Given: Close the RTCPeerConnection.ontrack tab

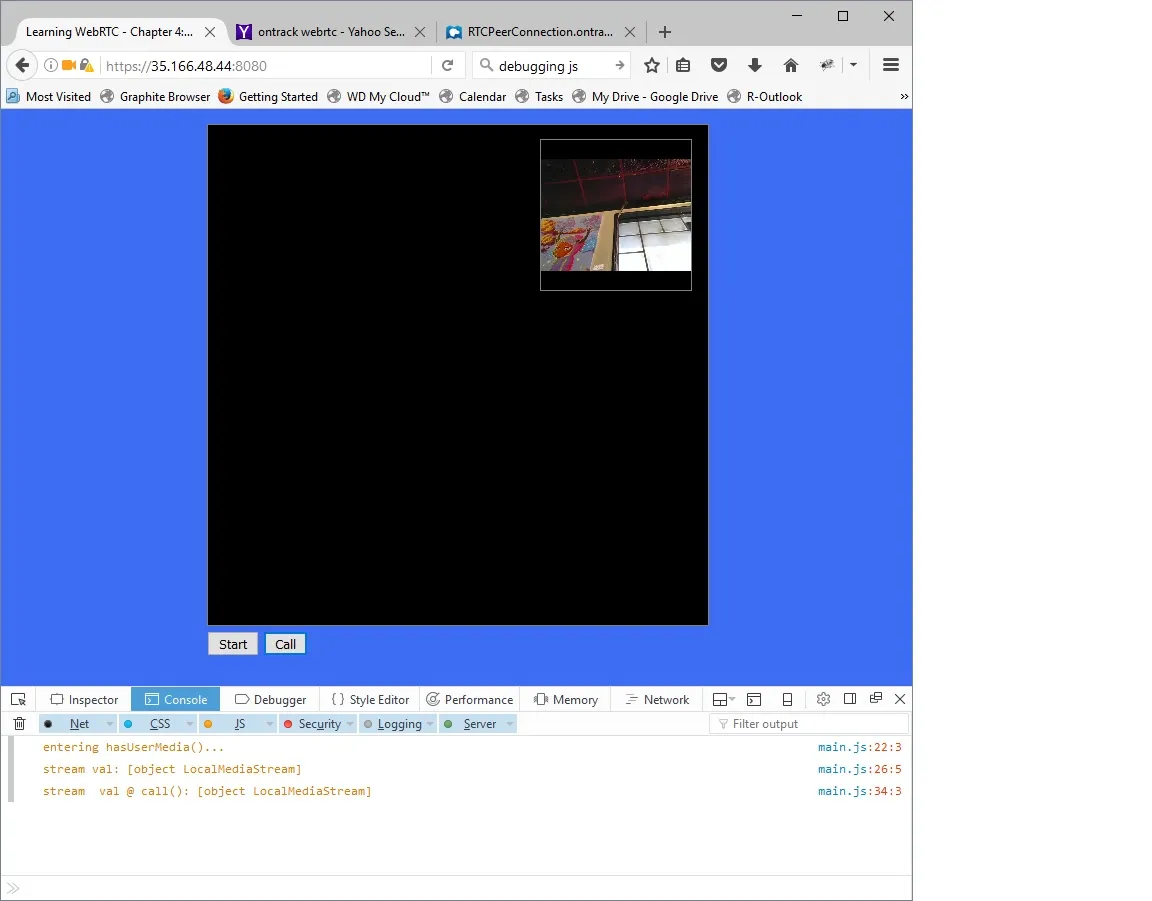Looking at the screenshot, I should tap(630, 32).
